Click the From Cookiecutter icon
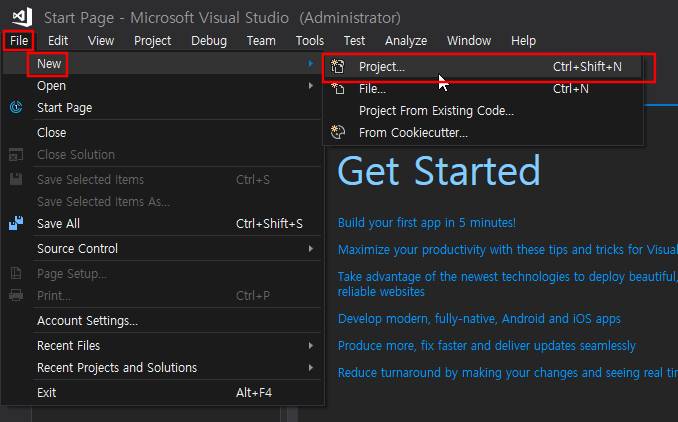Screen dimensions: 678x422 click(x=338, y=132)
